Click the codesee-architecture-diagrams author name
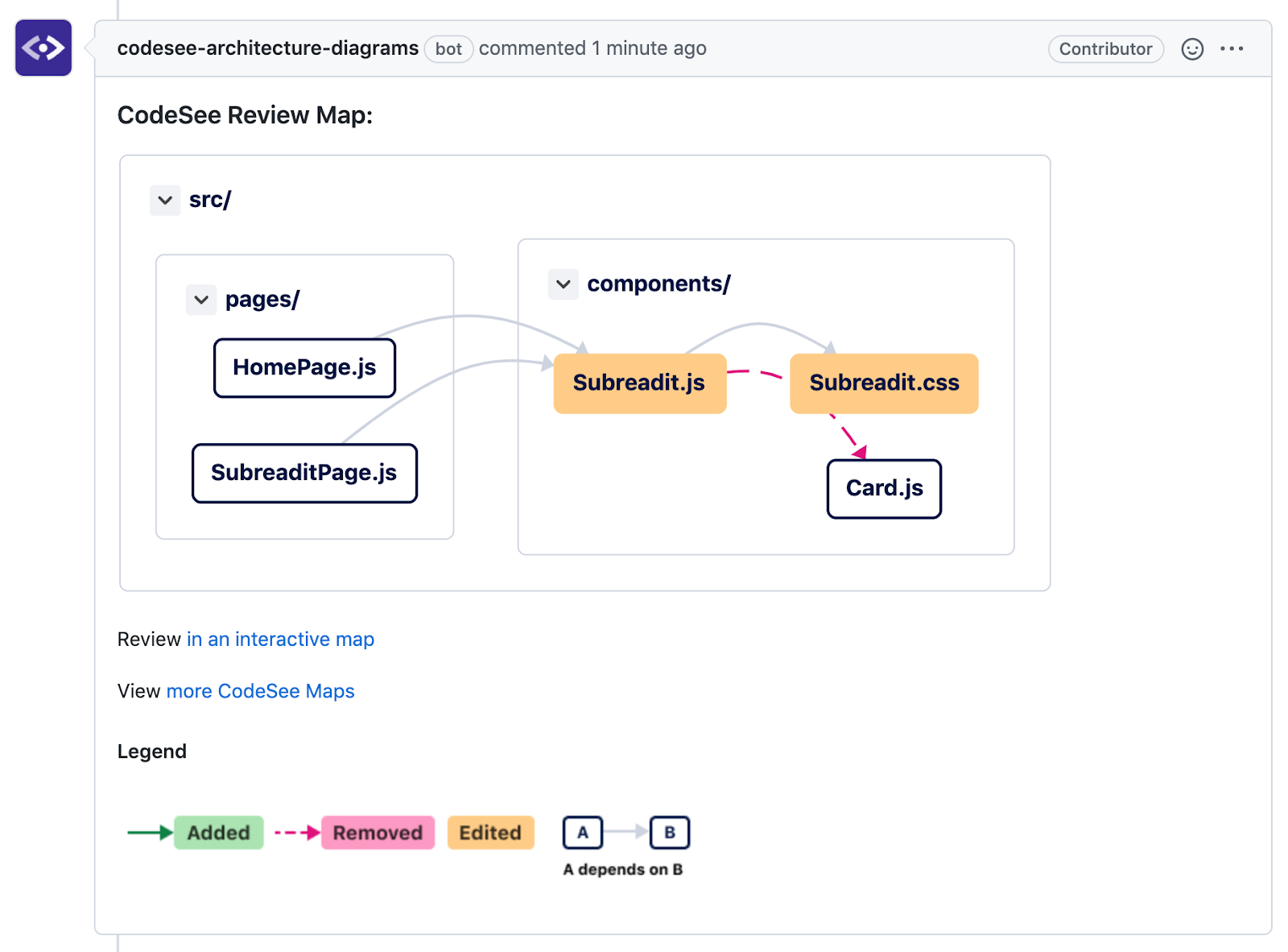Screen dimensions: 1288x952 pyautogui.click(x=267, y=48)
